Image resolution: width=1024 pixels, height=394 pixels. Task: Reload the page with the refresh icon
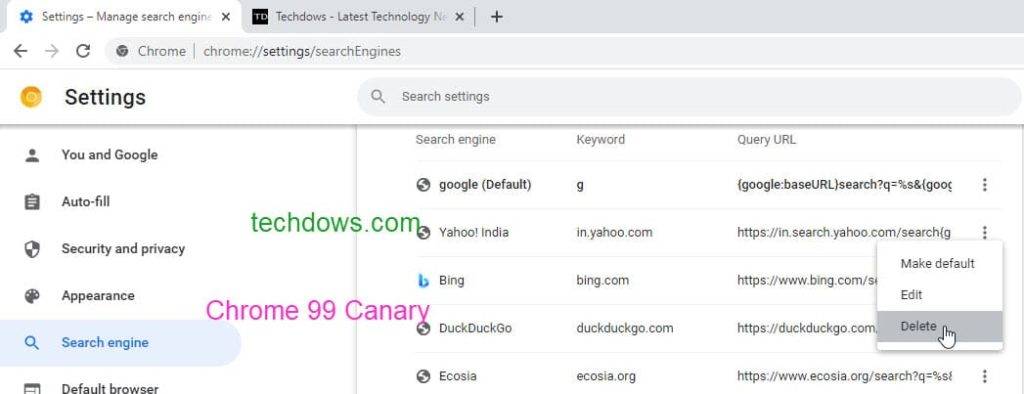pos(83,51)
